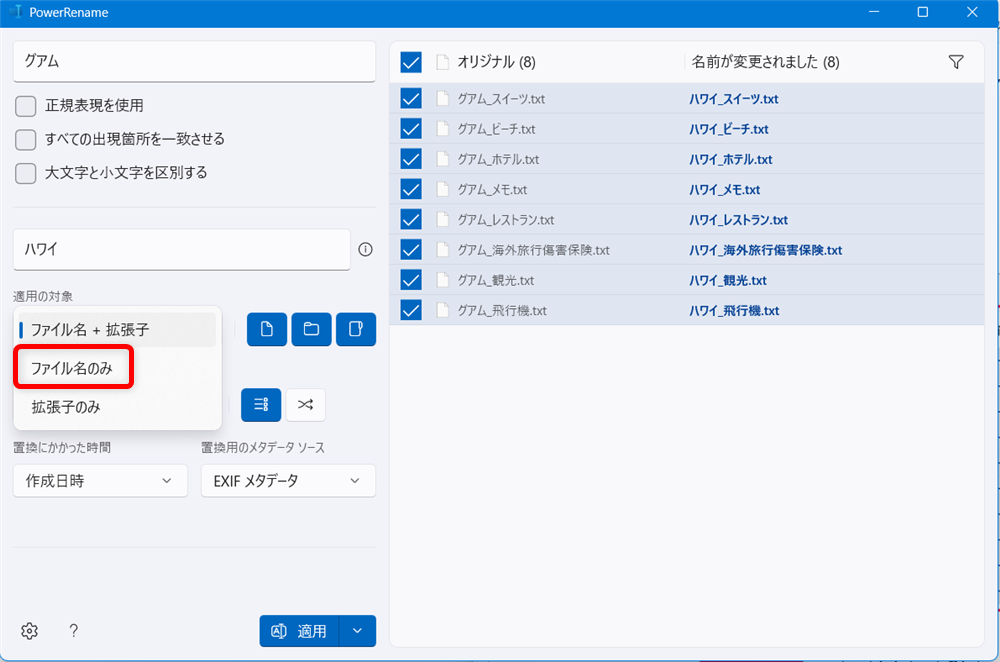
Task: Toggle the include-subfolders icon
Action: click(356, 329)
